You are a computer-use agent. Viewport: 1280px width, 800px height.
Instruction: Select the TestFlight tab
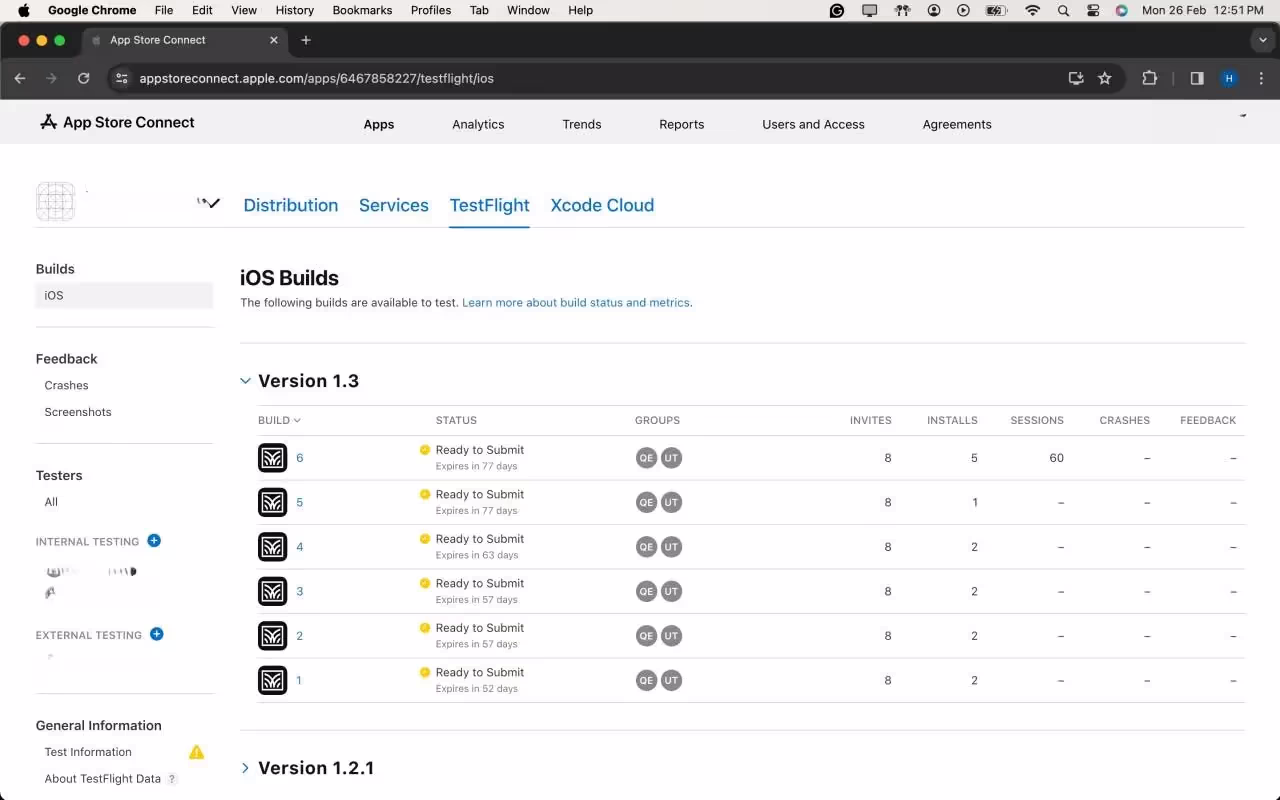tap(490, 205)
